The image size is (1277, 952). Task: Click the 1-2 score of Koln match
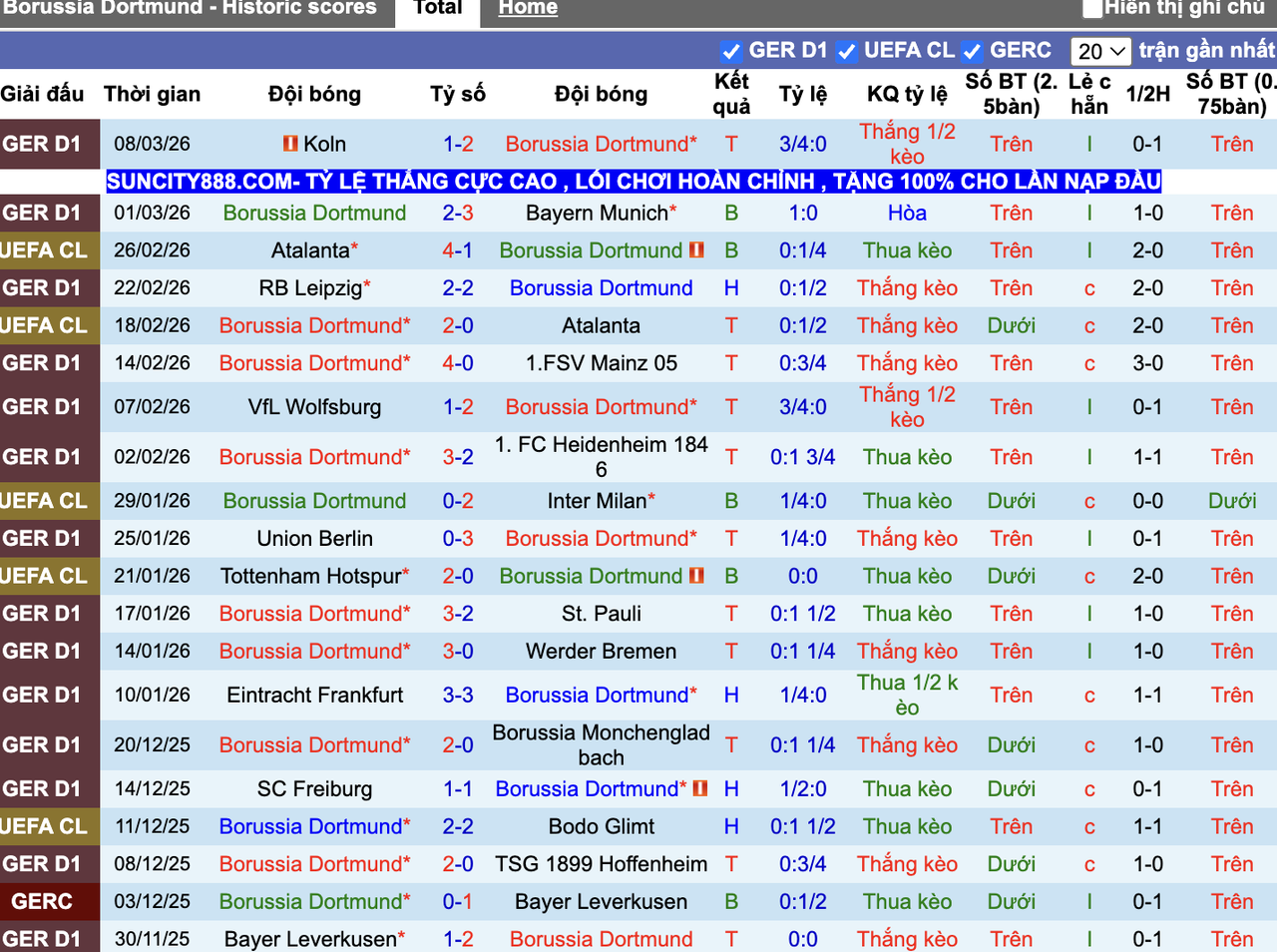point(458,144)
